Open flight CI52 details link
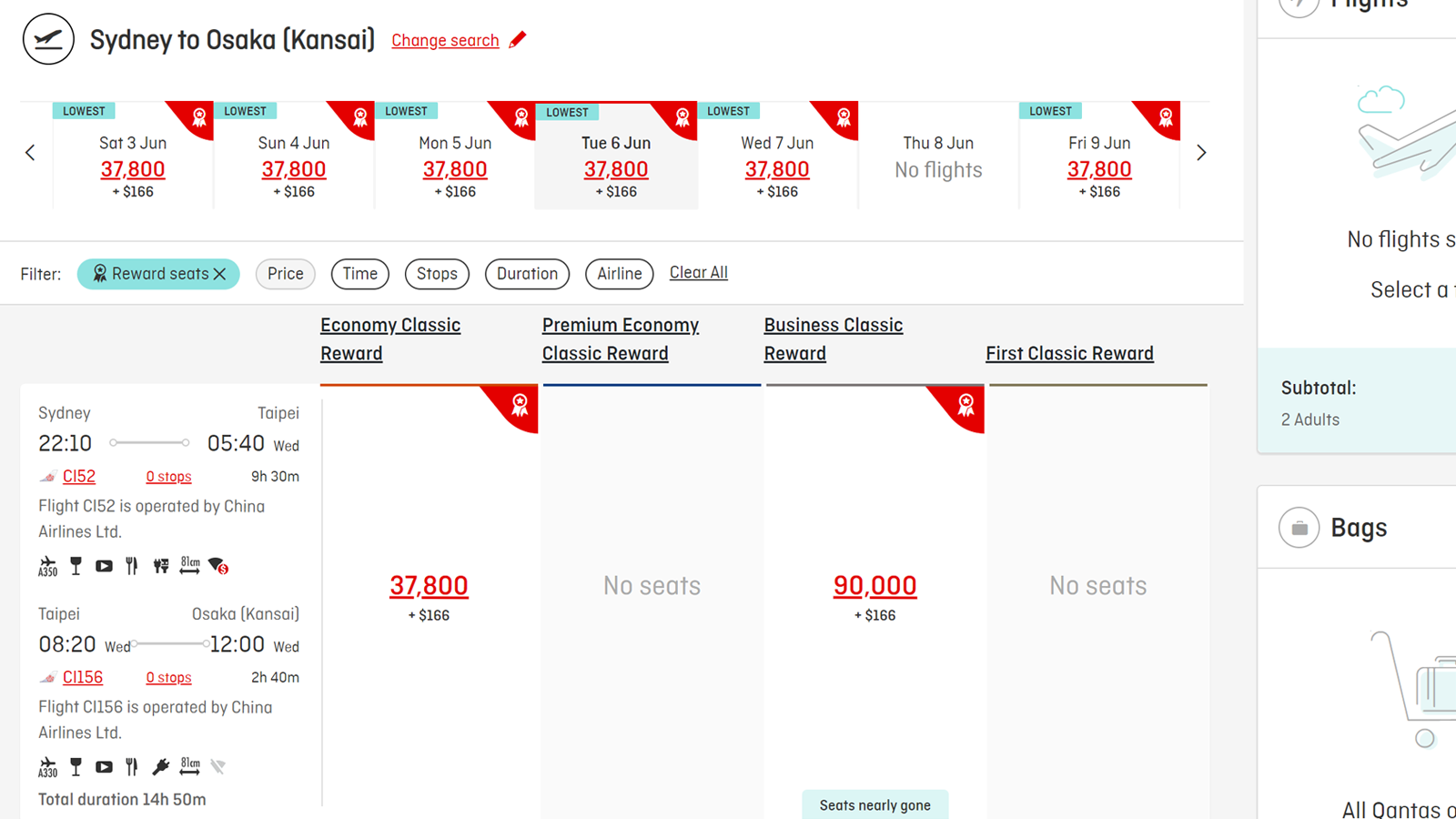The width and height of the screenshot is (1456, 819). pyautogui.click(x=79, y=477)
